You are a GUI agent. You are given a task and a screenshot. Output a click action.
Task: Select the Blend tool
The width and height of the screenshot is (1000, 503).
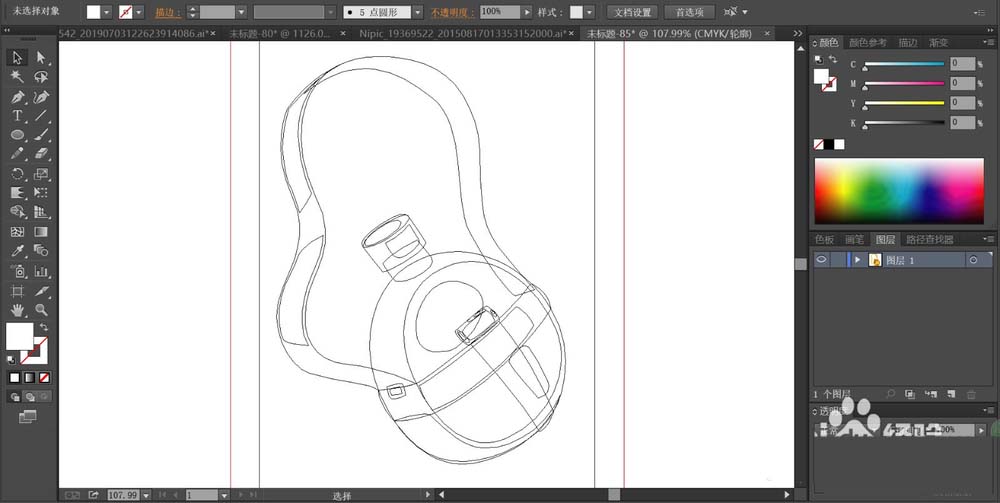click(41, 251)
